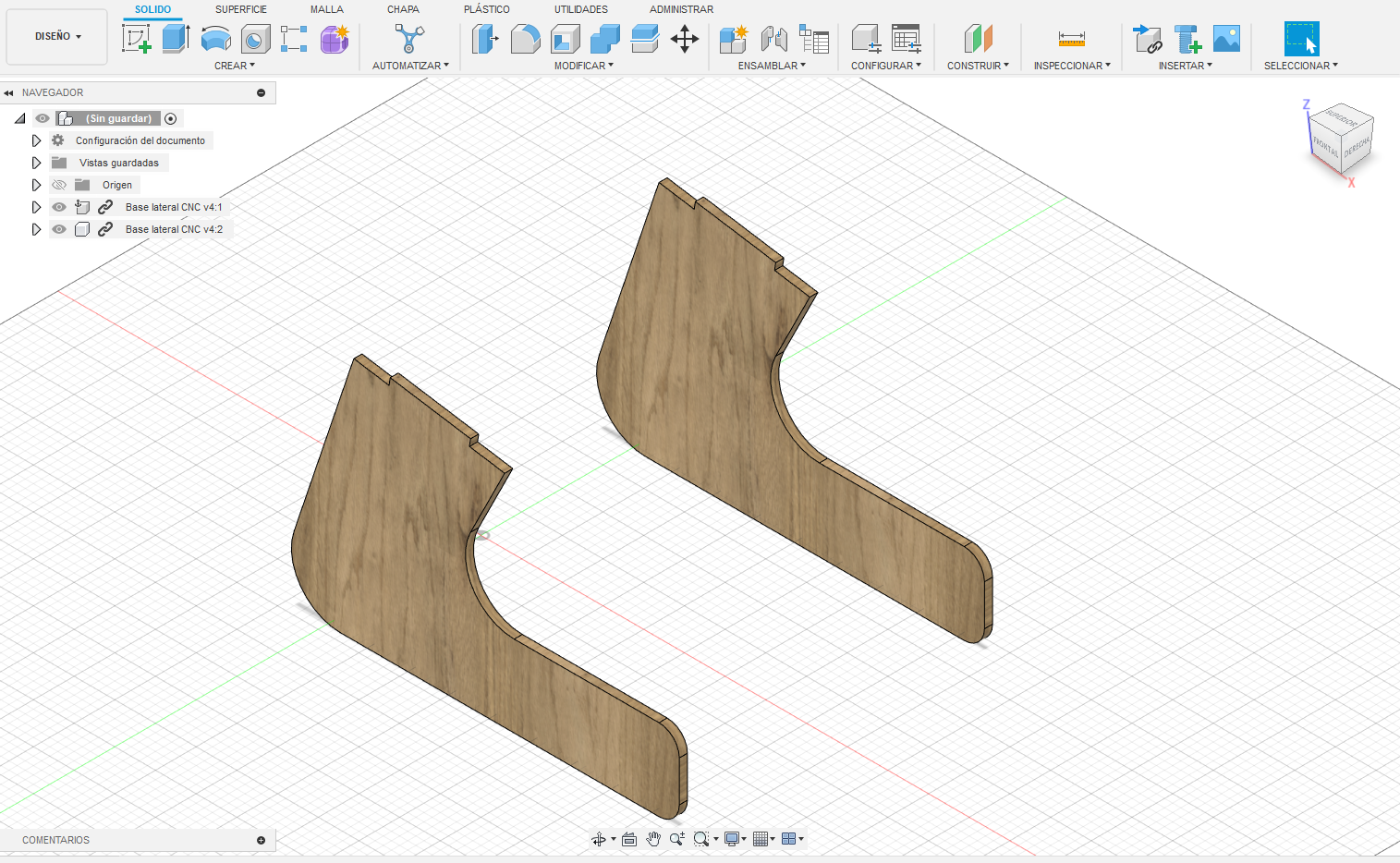The height and width of the screenshot is (863, 1400).
Task: Click the New Component icon
Action: (734, 38)
